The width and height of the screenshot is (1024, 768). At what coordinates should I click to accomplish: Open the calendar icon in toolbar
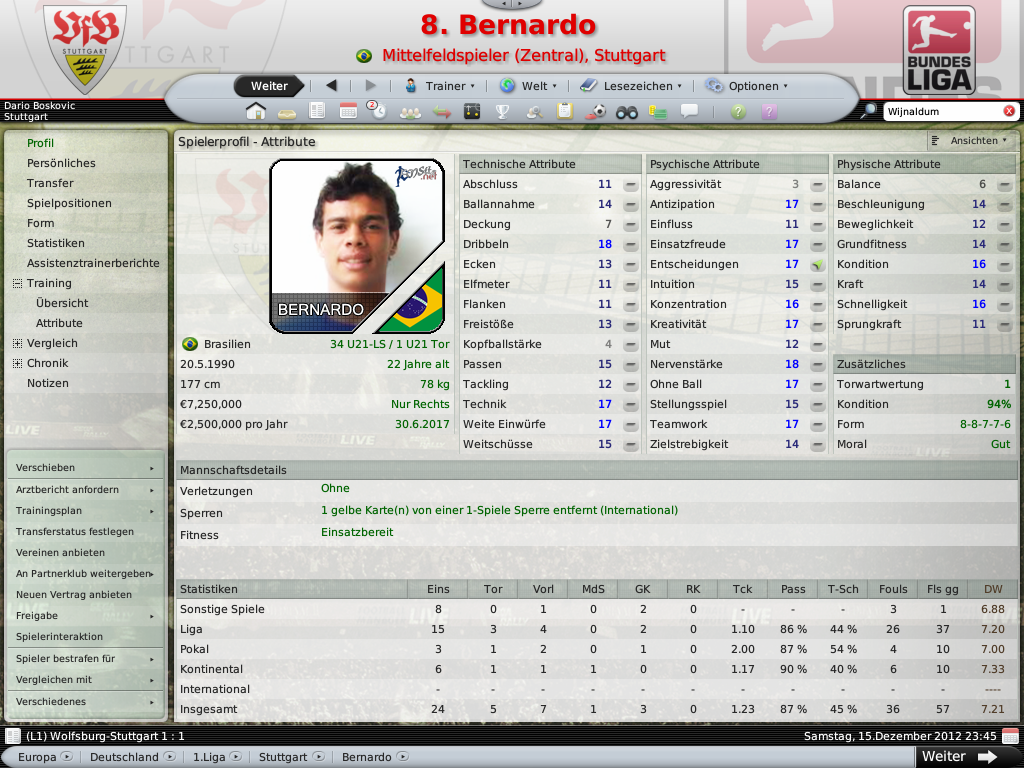tap(348, 112)
